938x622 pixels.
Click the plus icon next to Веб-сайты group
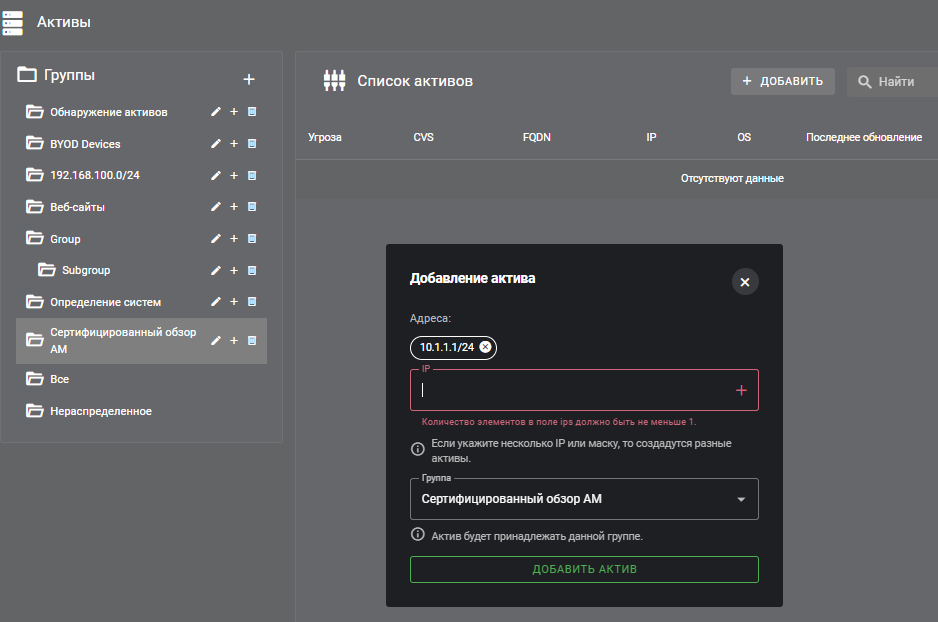tap(234, 207)
